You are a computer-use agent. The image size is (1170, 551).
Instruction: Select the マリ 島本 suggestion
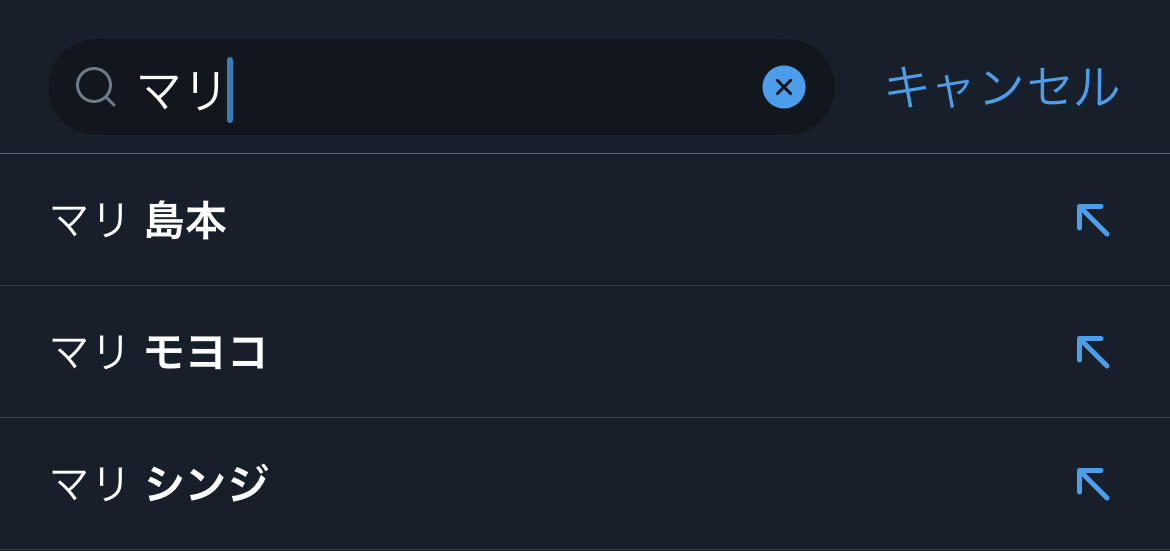point(138,221)
